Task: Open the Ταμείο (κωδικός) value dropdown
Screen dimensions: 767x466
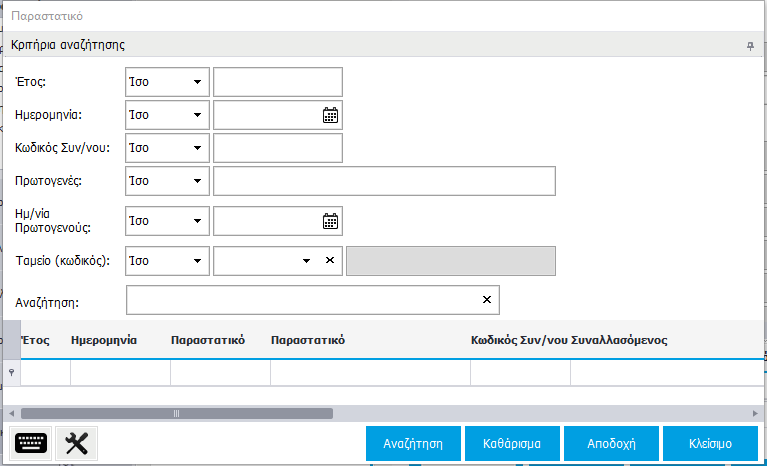Action: pos(307,261)
